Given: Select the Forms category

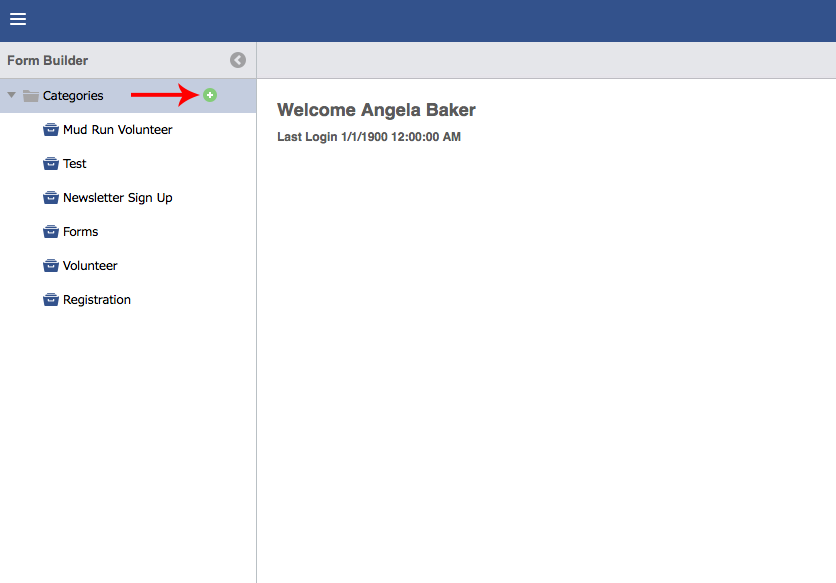Looking at the screenshot, I should (80, 232).
